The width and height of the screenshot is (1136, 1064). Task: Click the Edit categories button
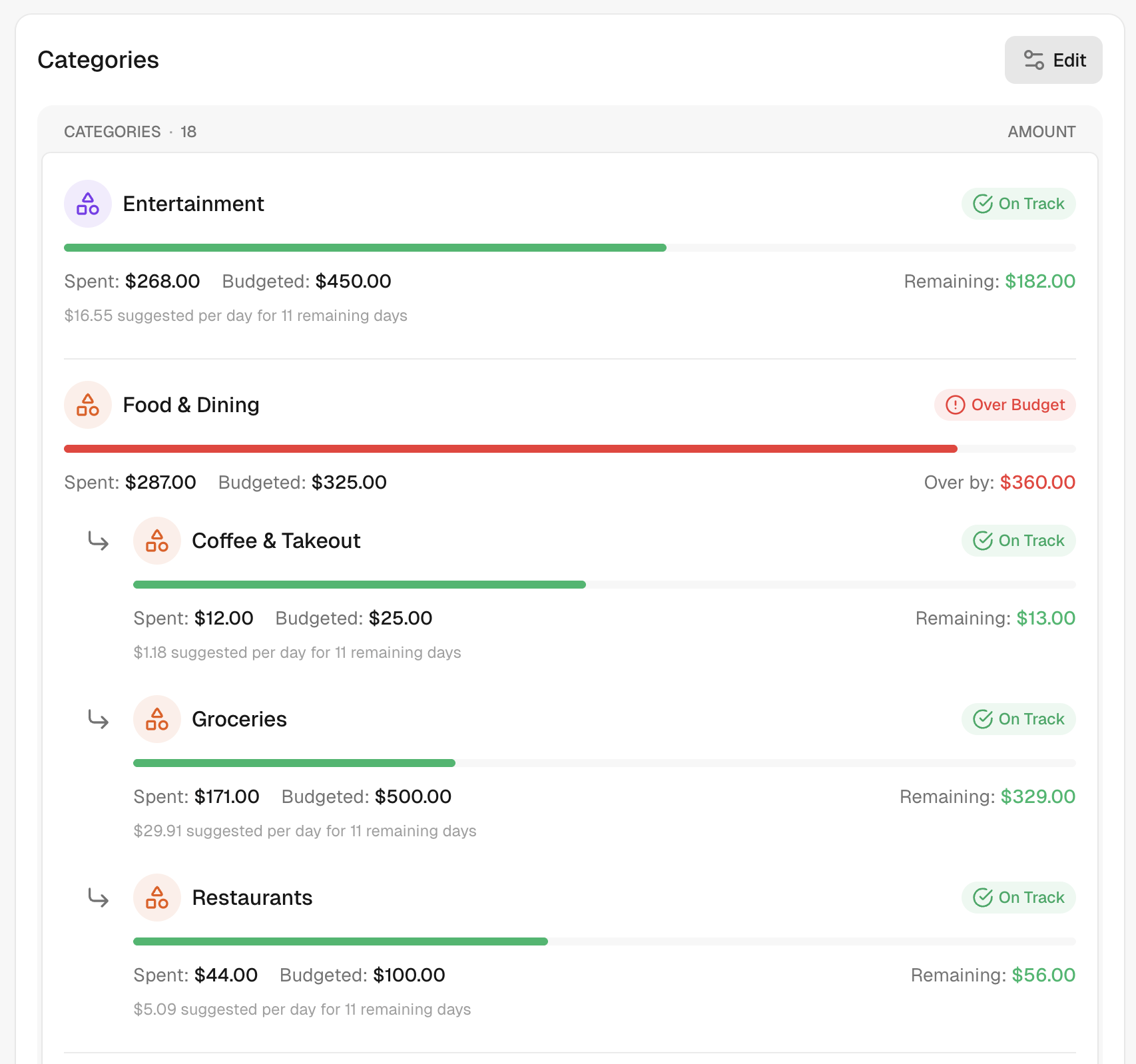click(1053, 60)
